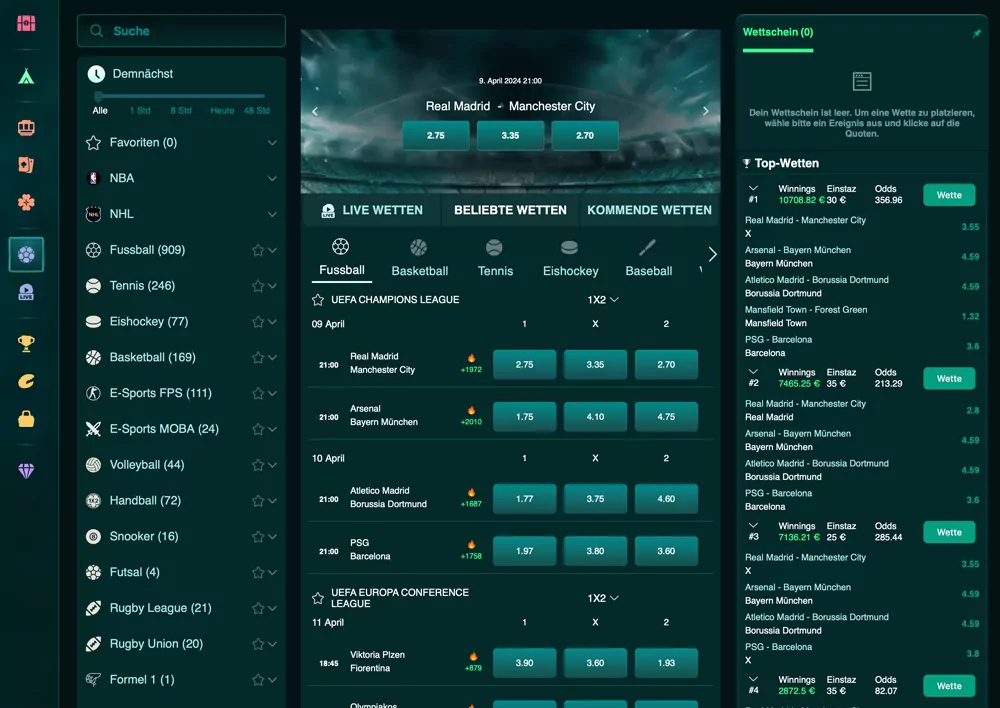This screenshot has height=708, width=1000.
Task: Pin the Wettschein panel with pin icon
Action: [x=976, y=33]
